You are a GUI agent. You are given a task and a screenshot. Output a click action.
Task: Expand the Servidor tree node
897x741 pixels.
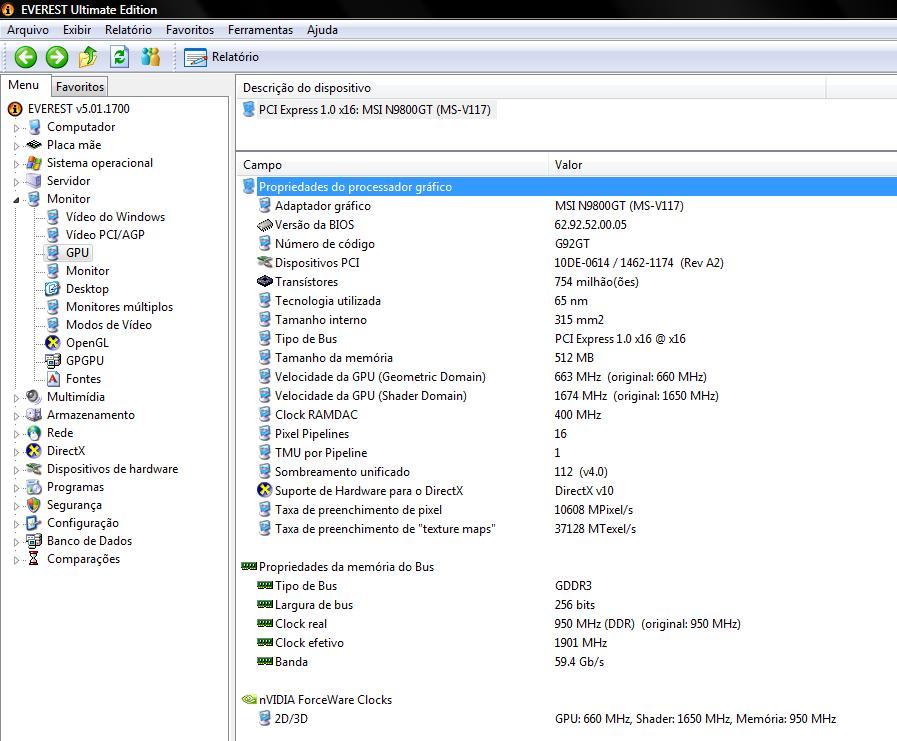[x=16, y=181]
